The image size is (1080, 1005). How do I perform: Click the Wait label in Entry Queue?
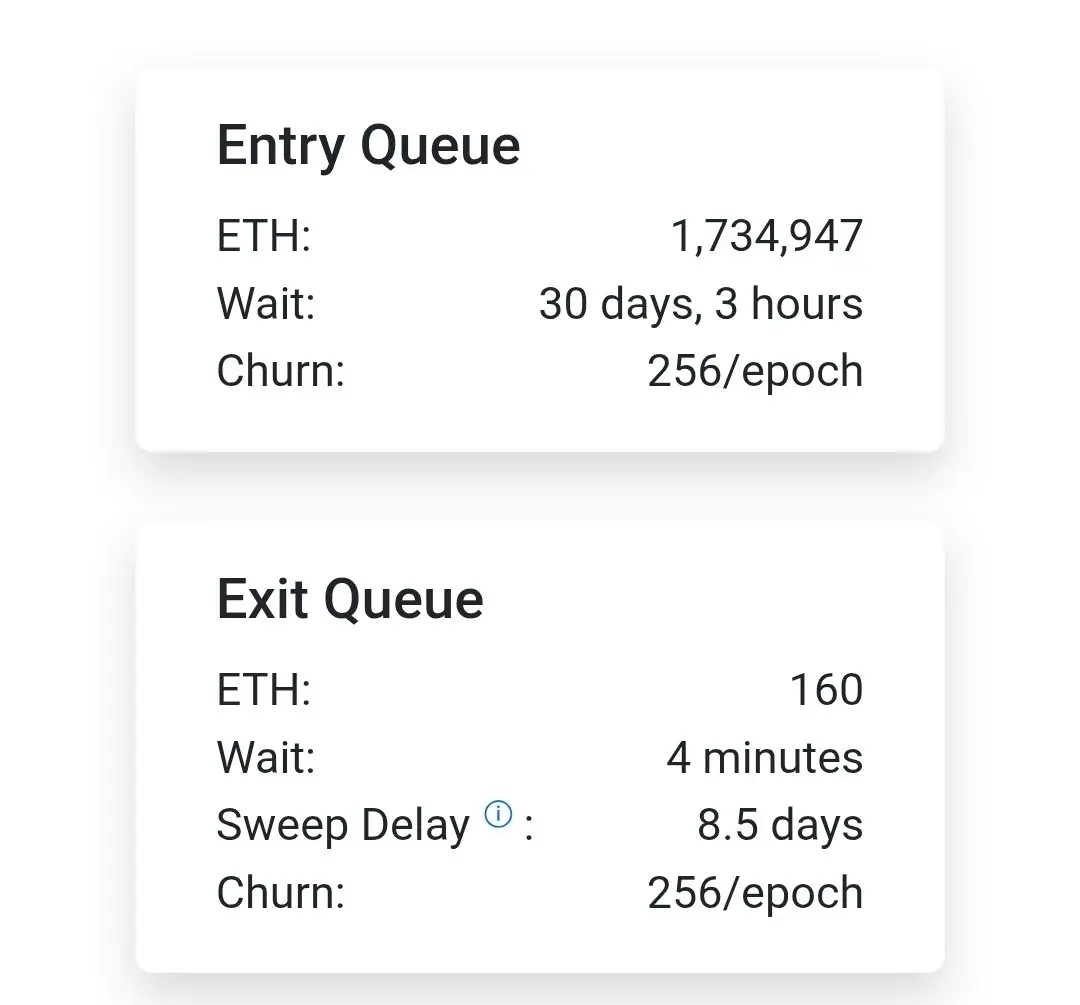pos(266,303)
